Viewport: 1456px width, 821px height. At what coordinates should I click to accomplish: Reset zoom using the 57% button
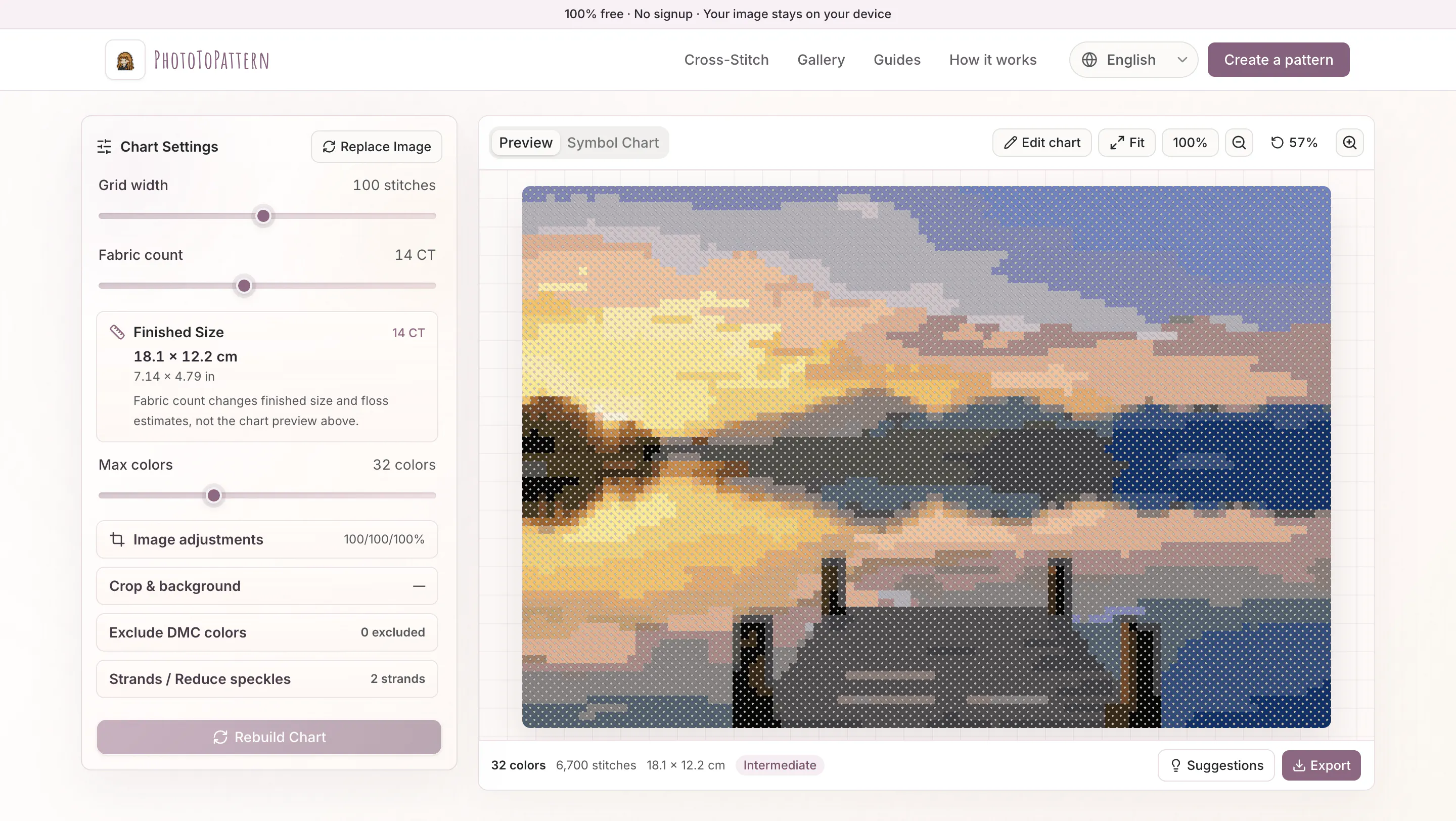[x=1294, y=143]
